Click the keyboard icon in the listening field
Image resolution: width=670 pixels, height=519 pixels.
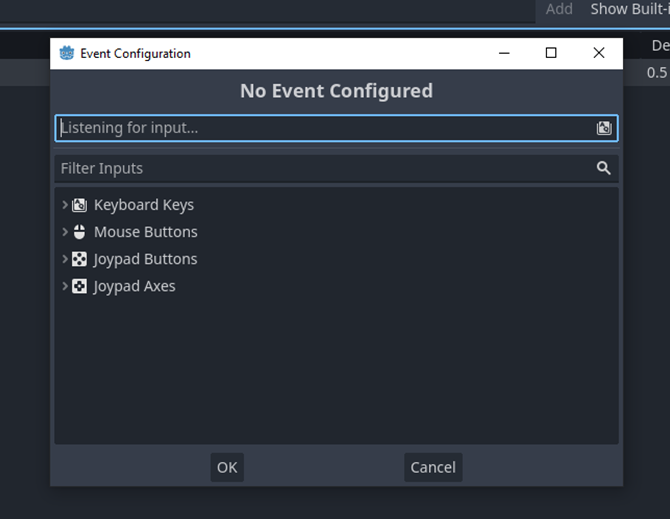coord(604,128)
